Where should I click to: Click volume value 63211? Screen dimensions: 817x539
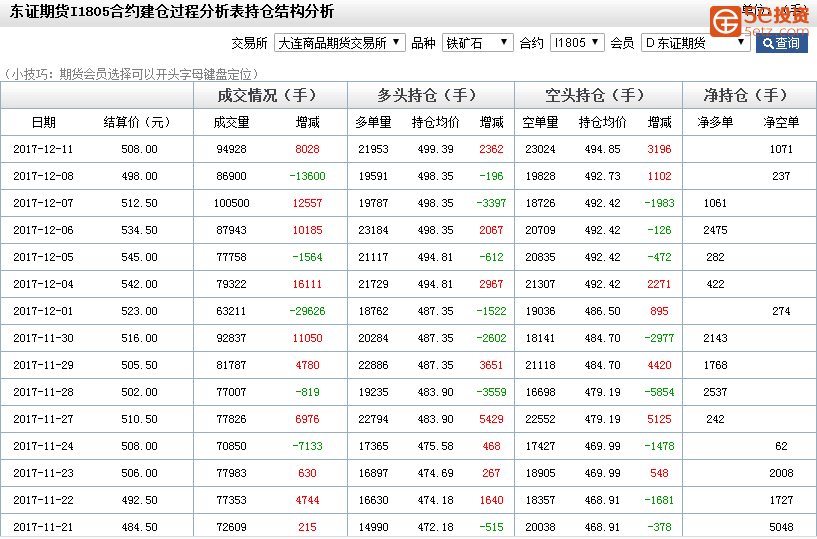(x=231, y=311)
